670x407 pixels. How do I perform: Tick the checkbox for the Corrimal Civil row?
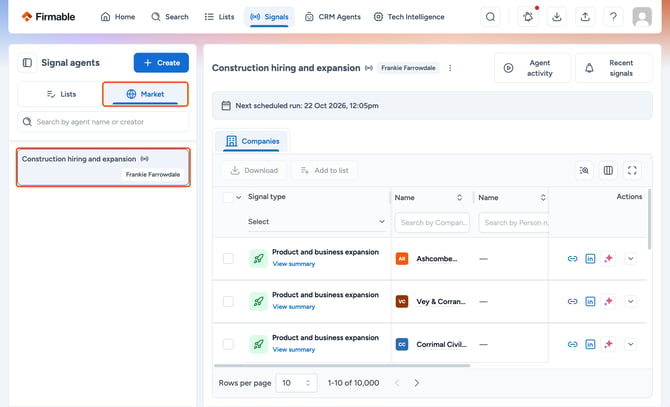228,344
